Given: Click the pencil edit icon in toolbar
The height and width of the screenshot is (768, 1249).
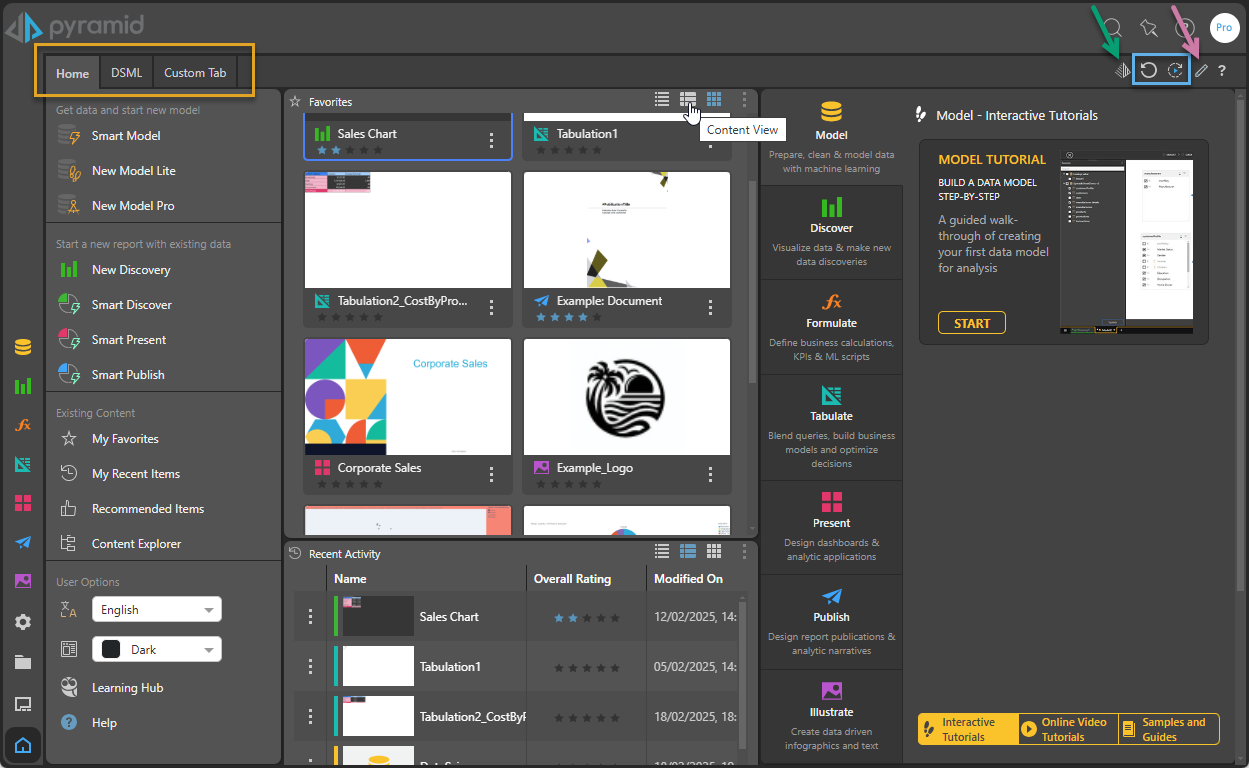Looking at the screenshot, I should coord(1201,71).
